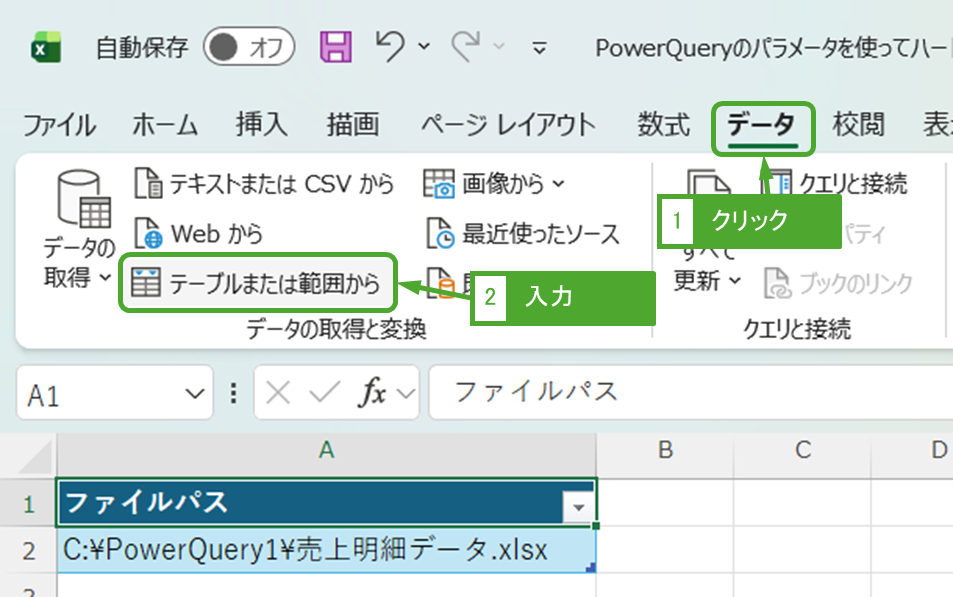This screenshot has width=953, height=597.
Task: Open the ファイルパス column filter dropdown
Action: tap(578, 508)
